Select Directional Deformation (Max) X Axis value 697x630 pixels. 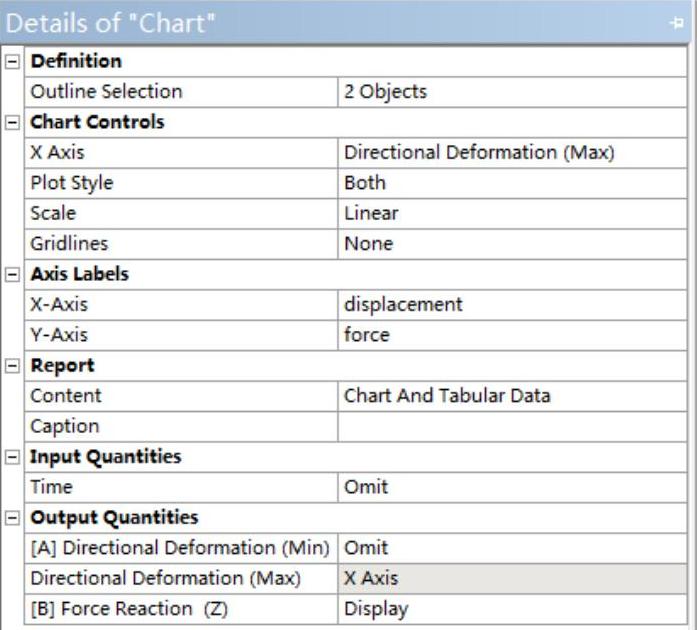[514, 578]
